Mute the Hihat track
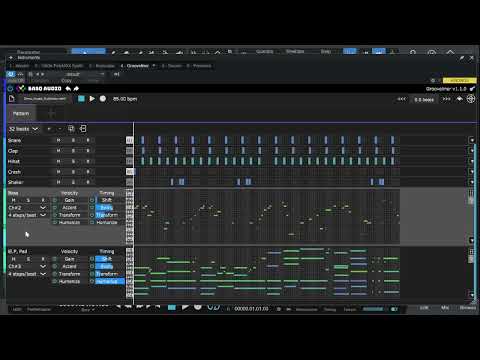Image resolution: width=480 pixels, height=360 pixels. tap(58, 161)
